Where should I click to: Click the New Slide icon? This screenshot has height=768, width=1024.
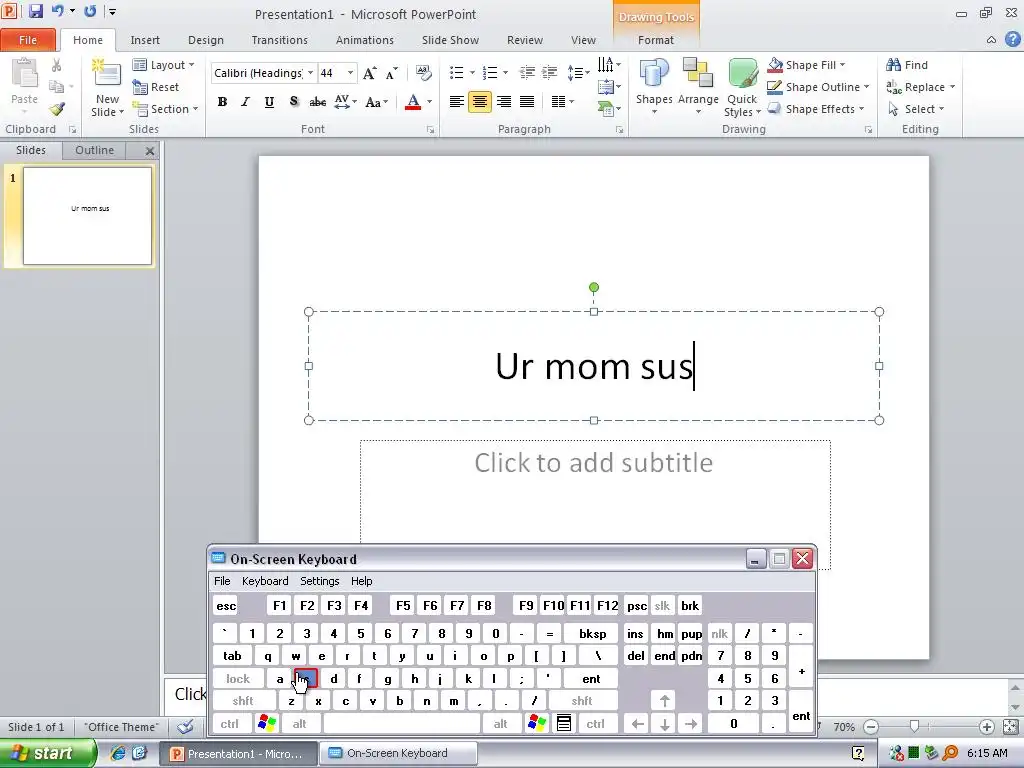107,74
